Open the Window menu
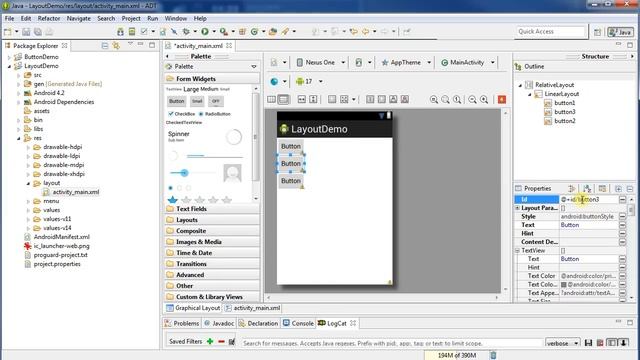 pos(176,18)
